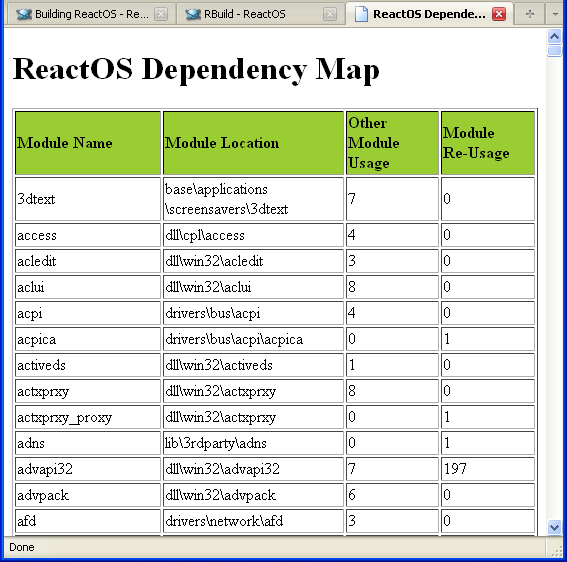
Task: Click the Dependency Map tab page icon
Action: [x=361, y=14]
